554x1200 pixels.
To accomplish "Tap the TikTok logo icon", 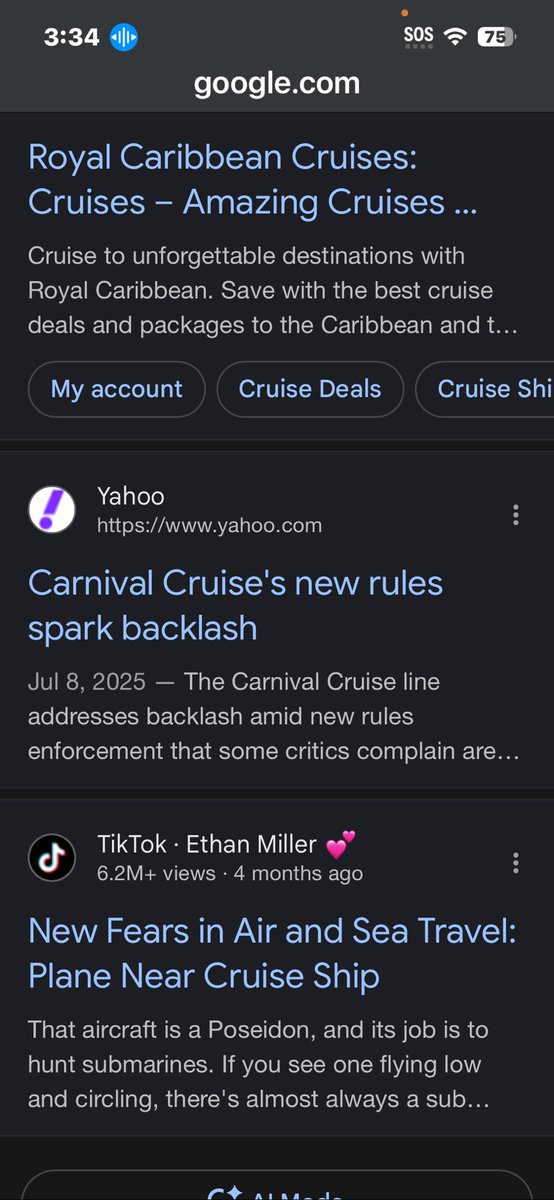I will point(53,857).
